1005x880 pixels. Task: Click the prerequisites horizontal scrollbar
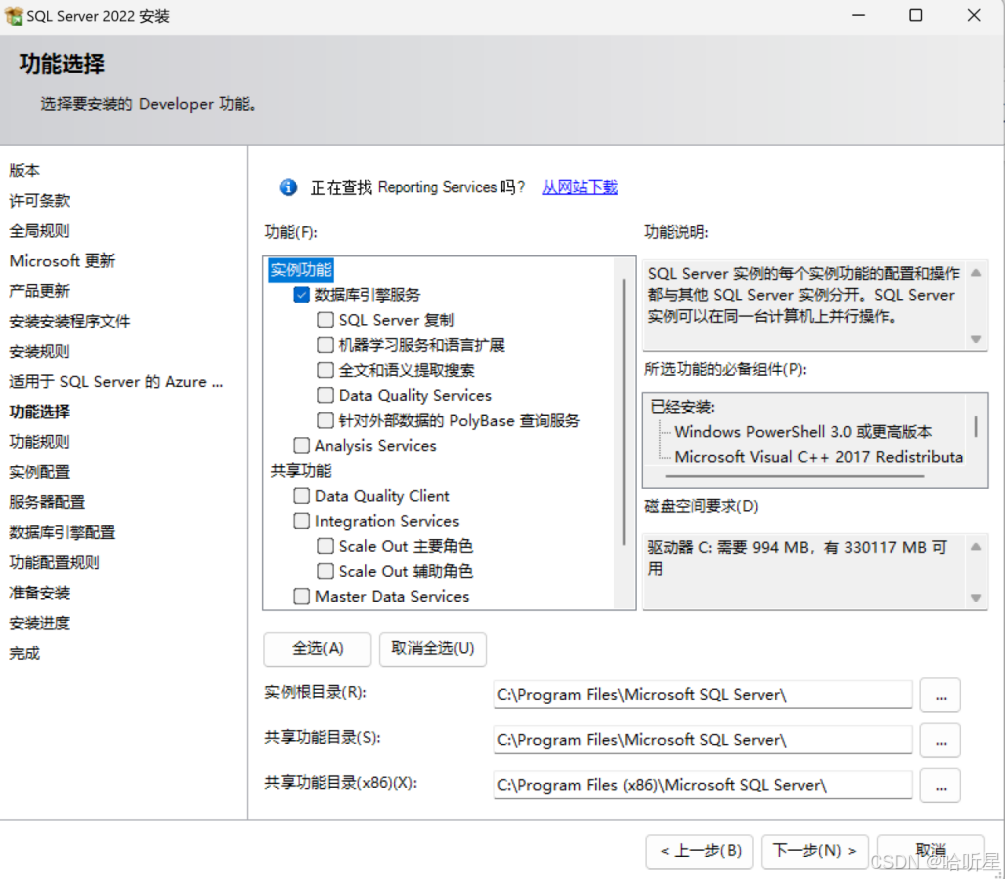795,476
